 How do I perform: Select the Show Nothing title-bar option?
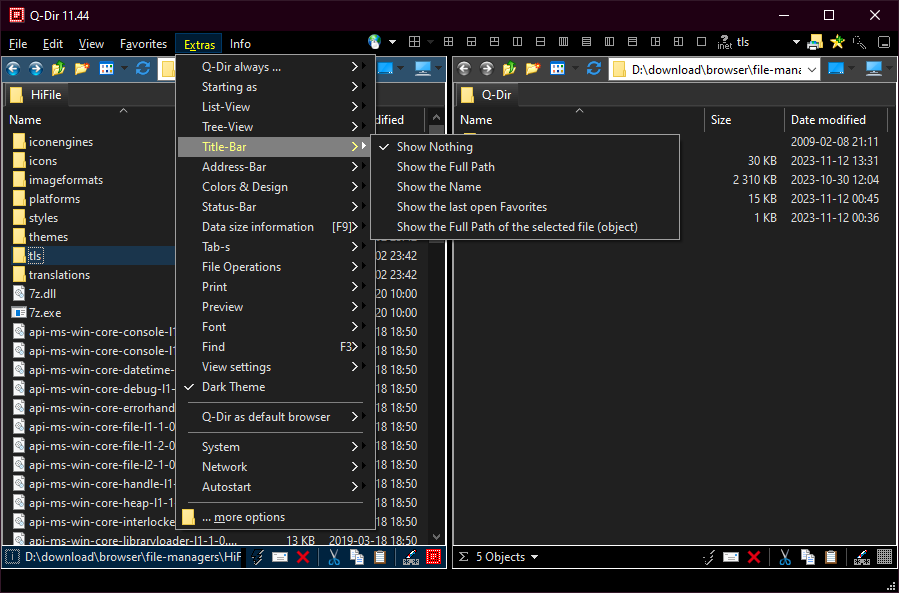434,147
